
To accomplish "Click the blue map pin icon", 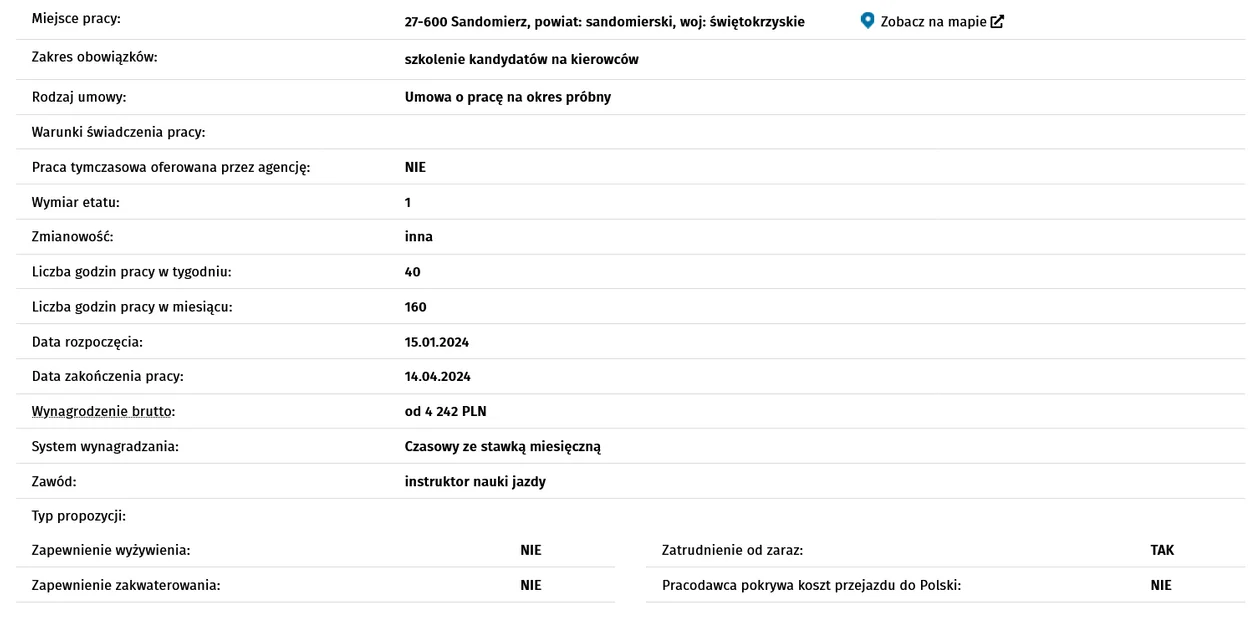I will click(x=867, y=21).
